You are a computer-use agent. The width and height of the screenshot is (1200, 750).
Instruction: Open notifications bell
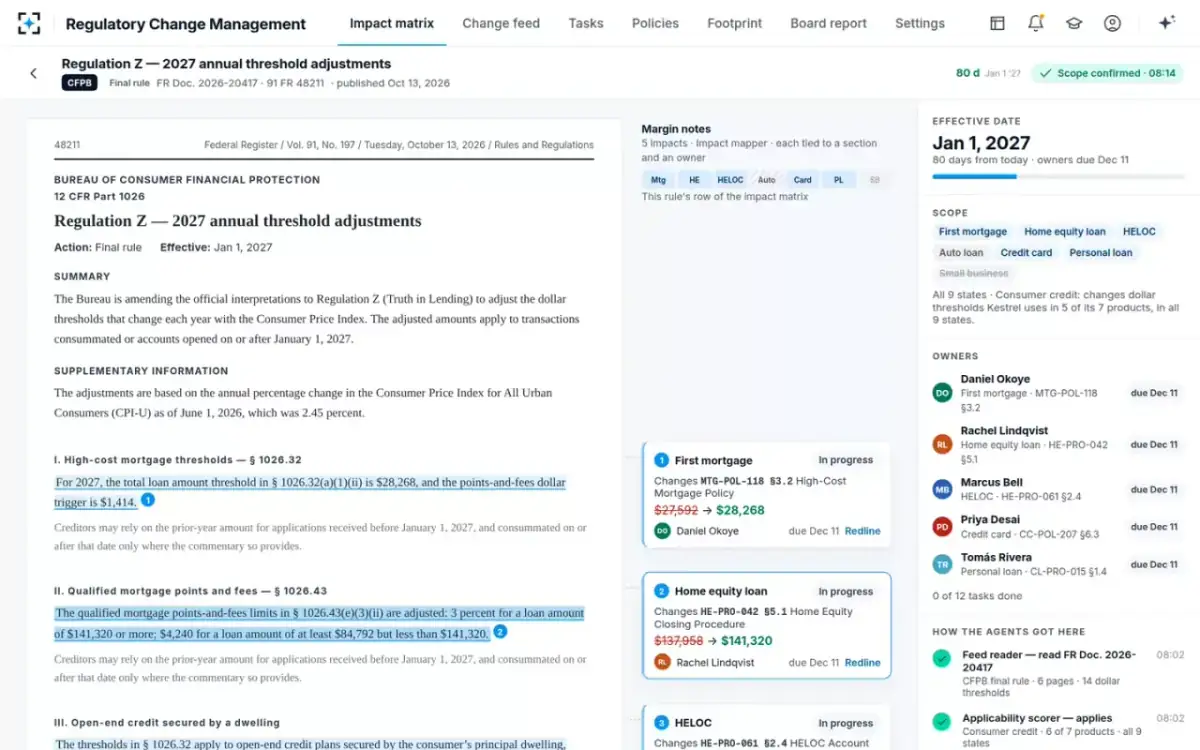(1036, 23)
